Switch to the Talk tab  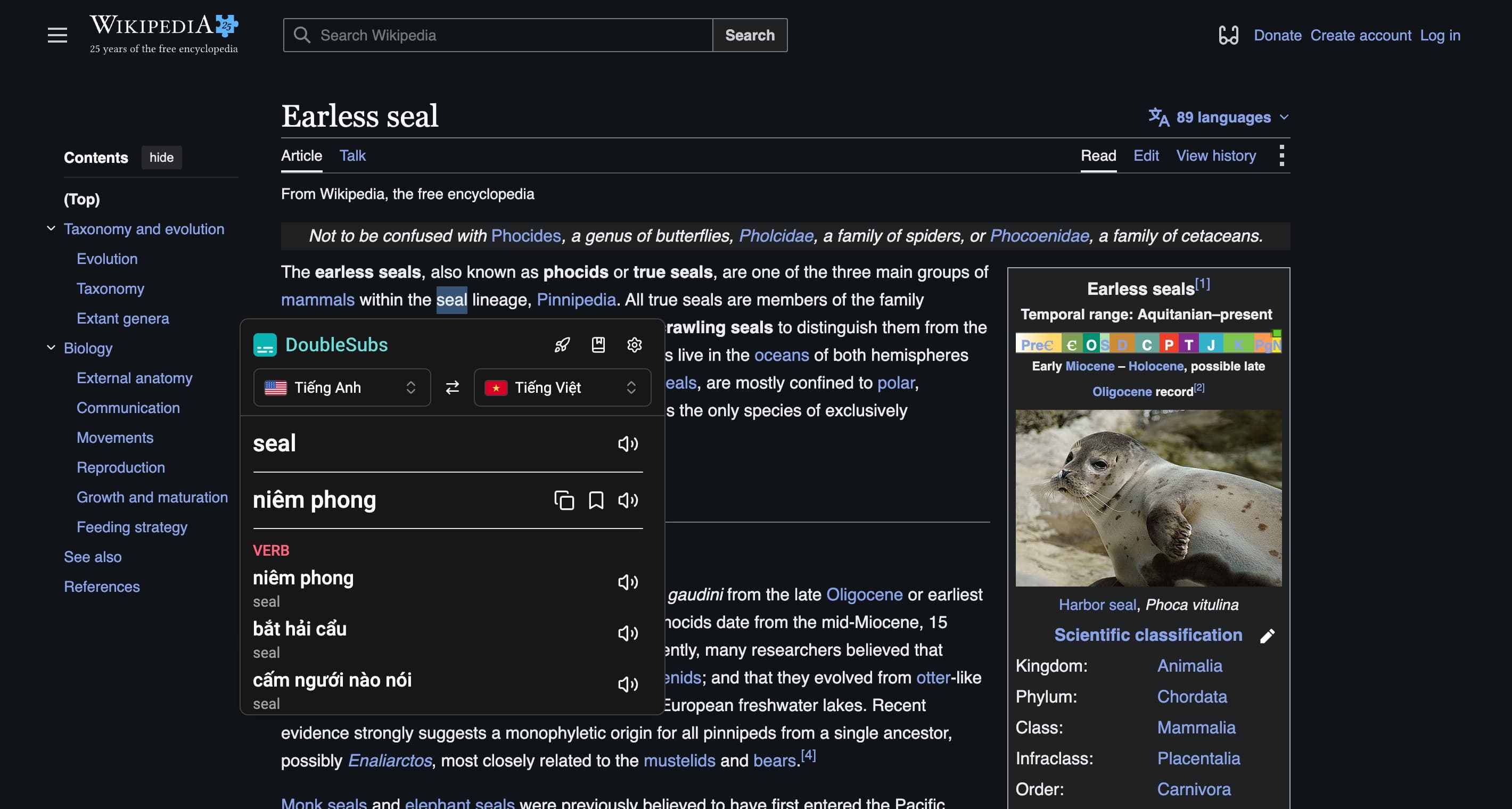352,155
